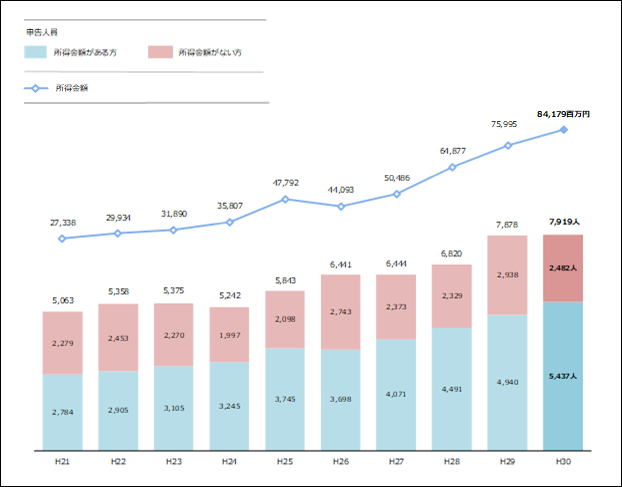Click the 5,063 total label

point(63,301)
